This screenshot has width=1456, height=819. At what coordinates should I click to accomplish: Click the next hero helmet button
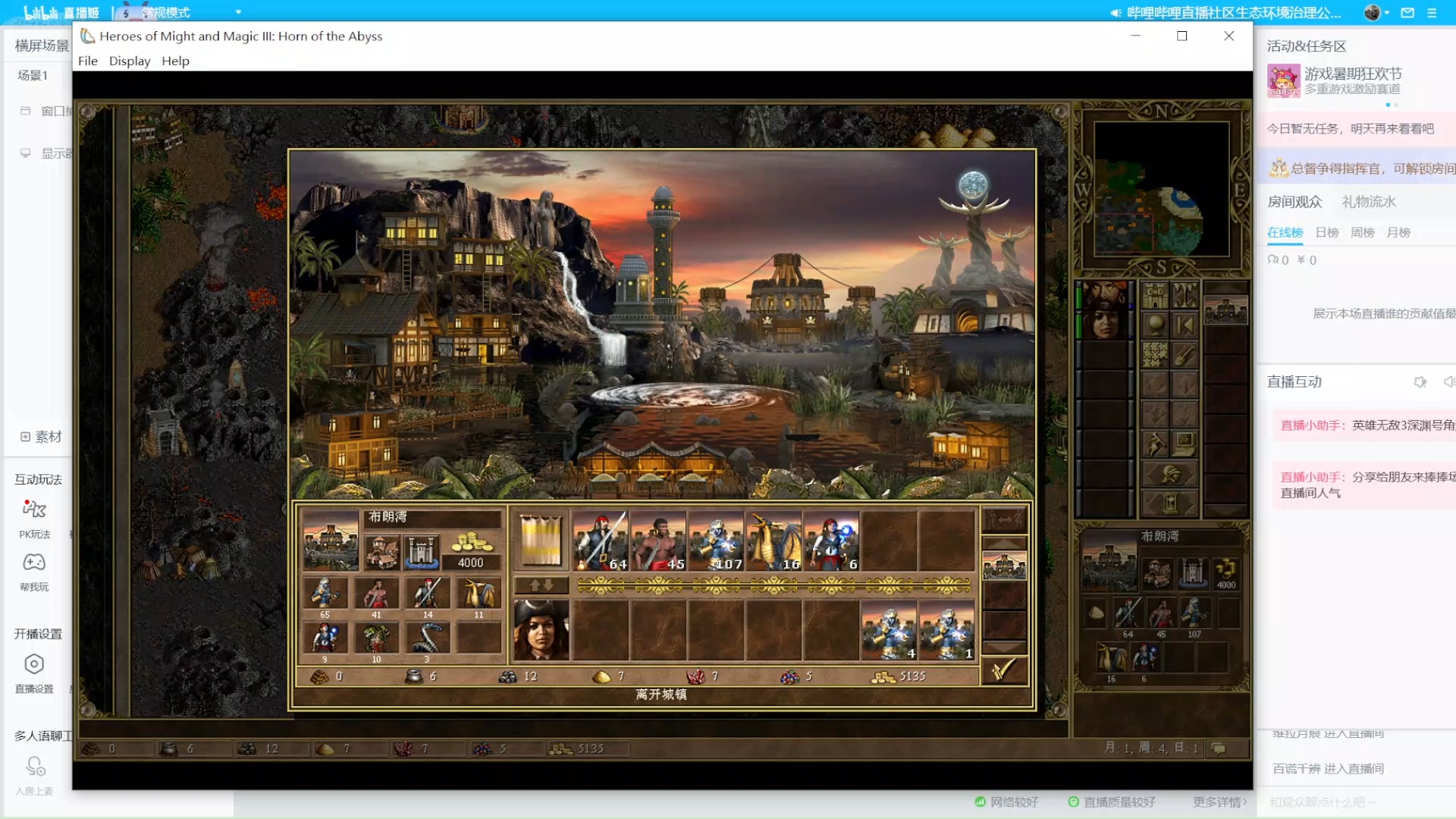coord(1170,474)
